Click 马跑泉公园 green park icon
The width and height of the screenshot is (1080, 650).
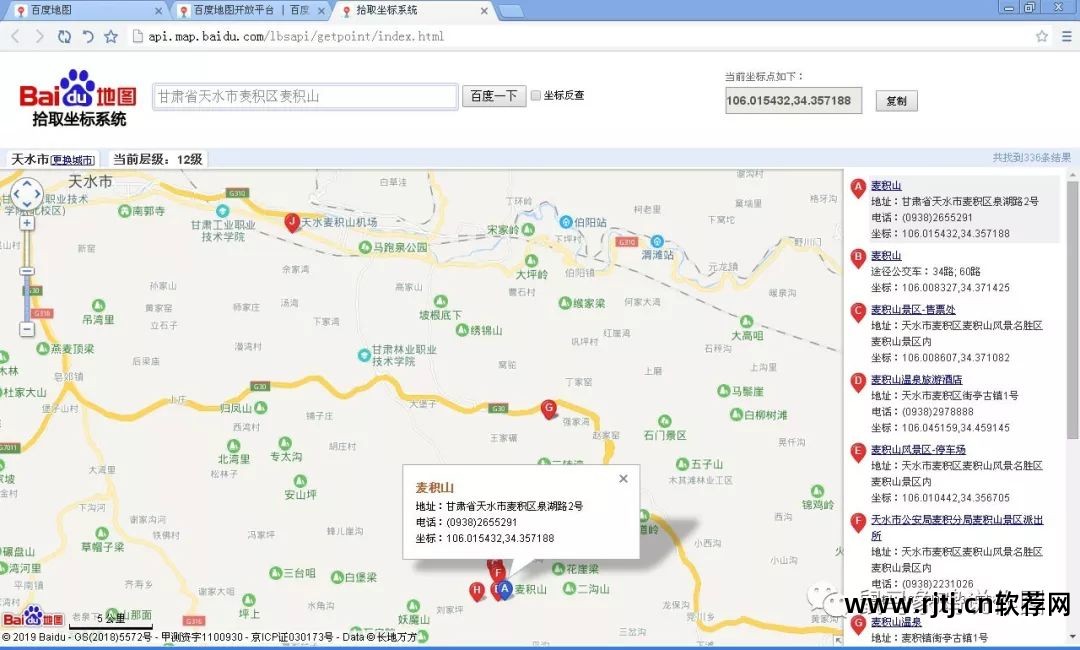tap(366, 247)
